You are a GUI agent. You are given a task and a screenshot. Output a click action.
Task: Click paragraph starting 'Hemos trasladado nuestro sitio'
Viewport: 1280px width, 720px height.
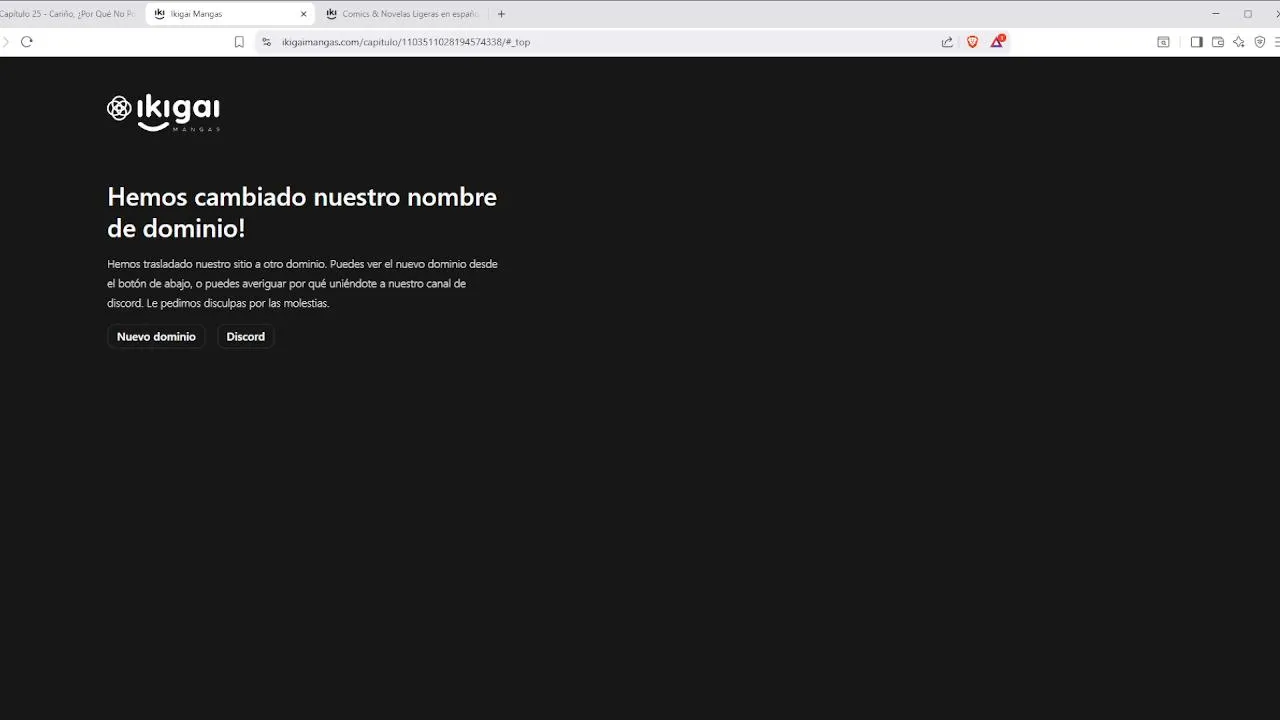click(x=303, y=283)
